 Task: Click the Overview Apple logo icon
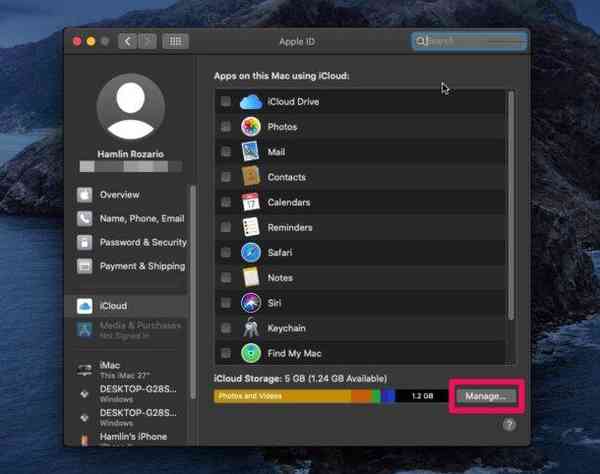click(85, 195)
